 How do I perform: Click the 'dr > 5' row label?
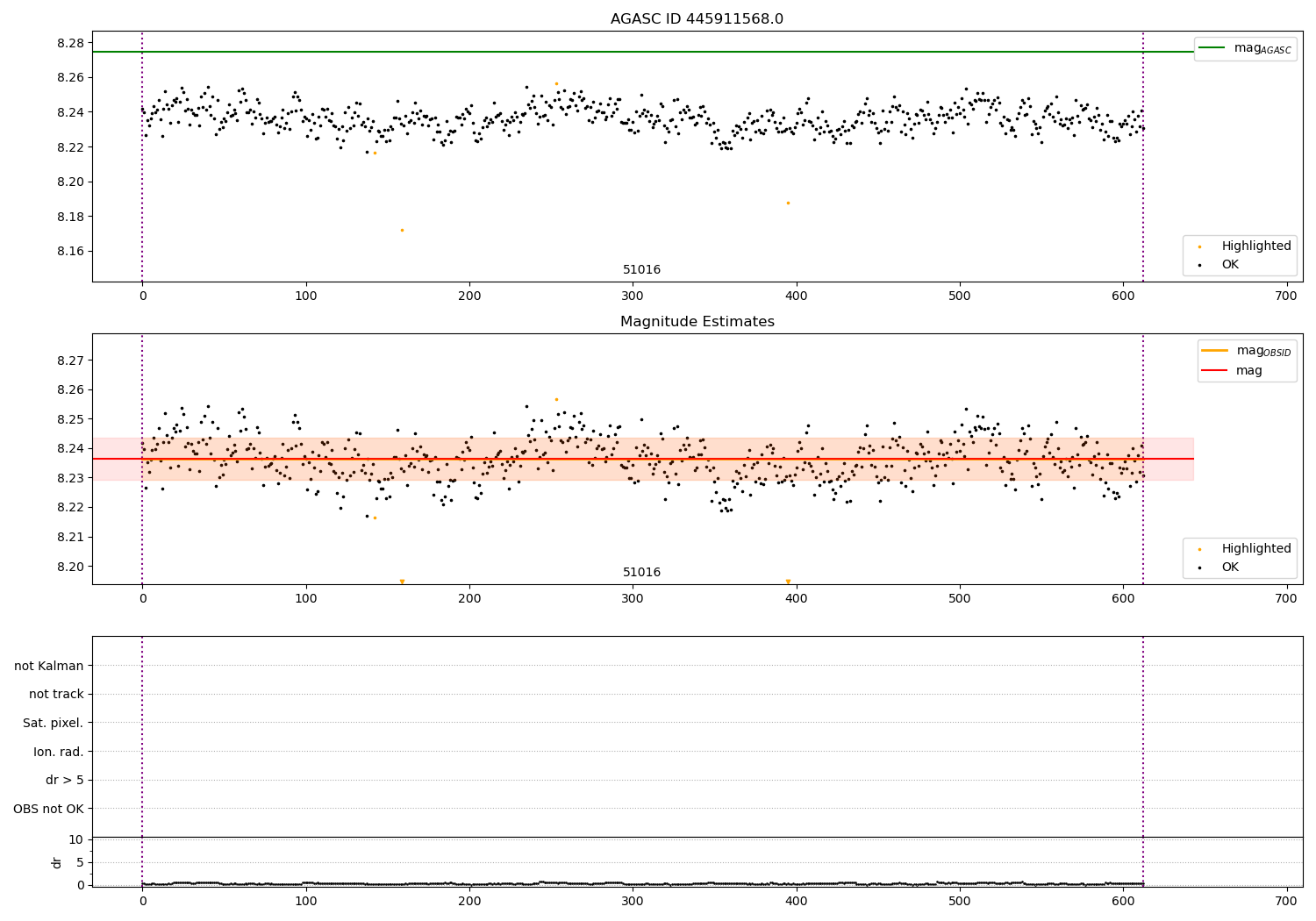(x=65, y=781)
